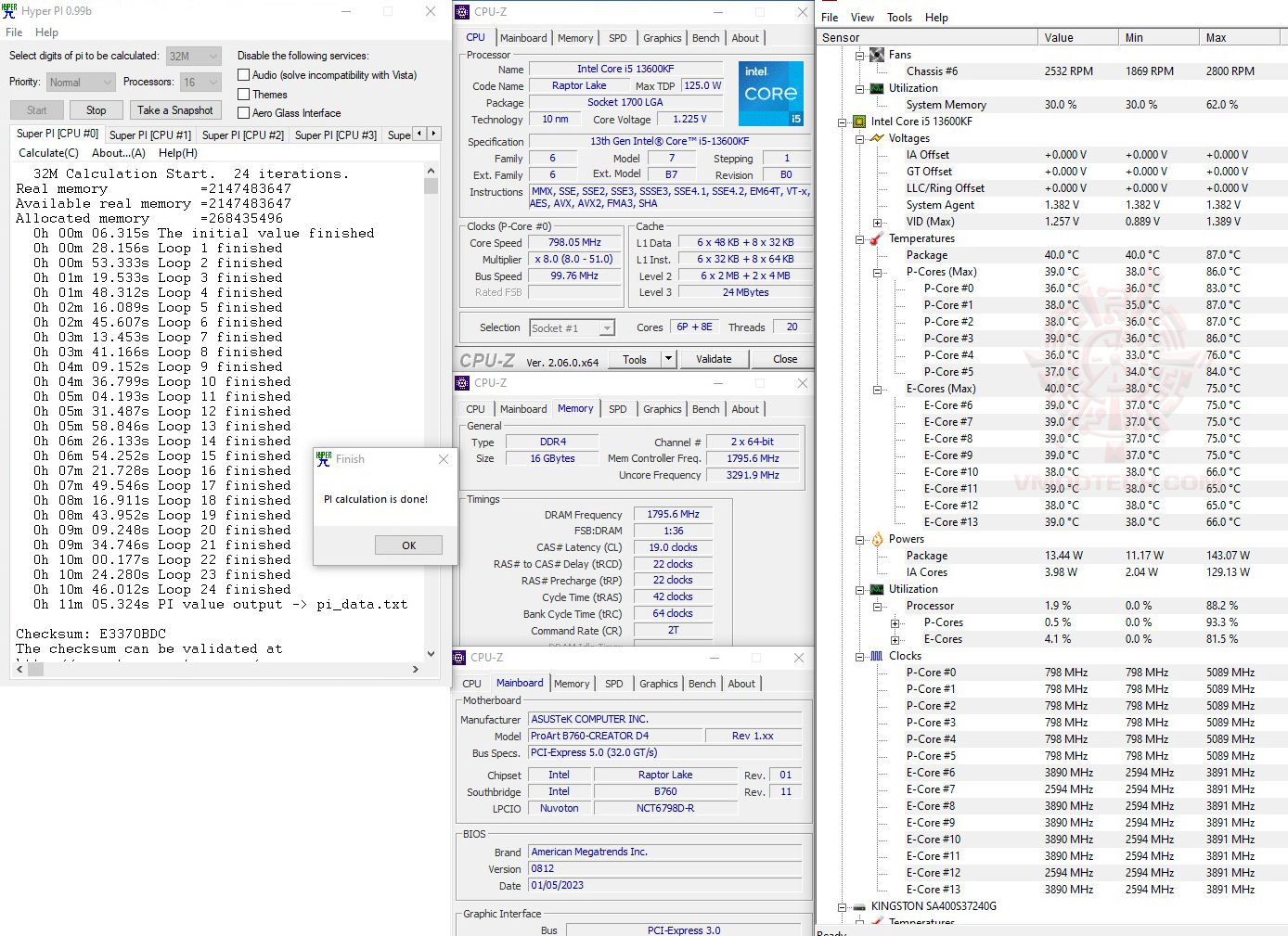Expand the VID (Max) voltage row
The width and height of the screenshot is (1288, 936).
click(x=877, y=223)
